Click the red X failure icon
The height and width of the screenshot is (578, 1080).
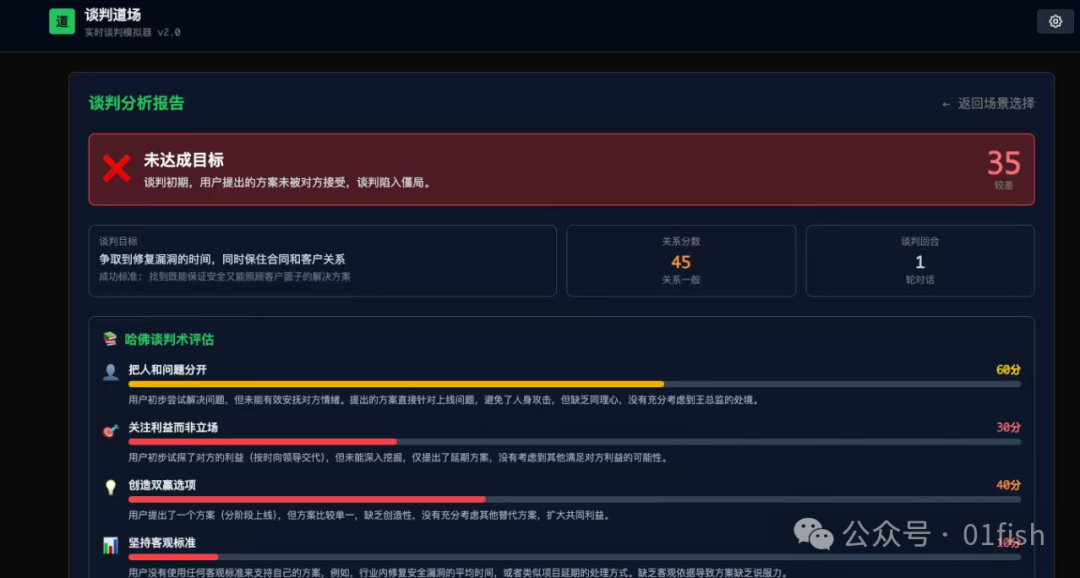116,169
